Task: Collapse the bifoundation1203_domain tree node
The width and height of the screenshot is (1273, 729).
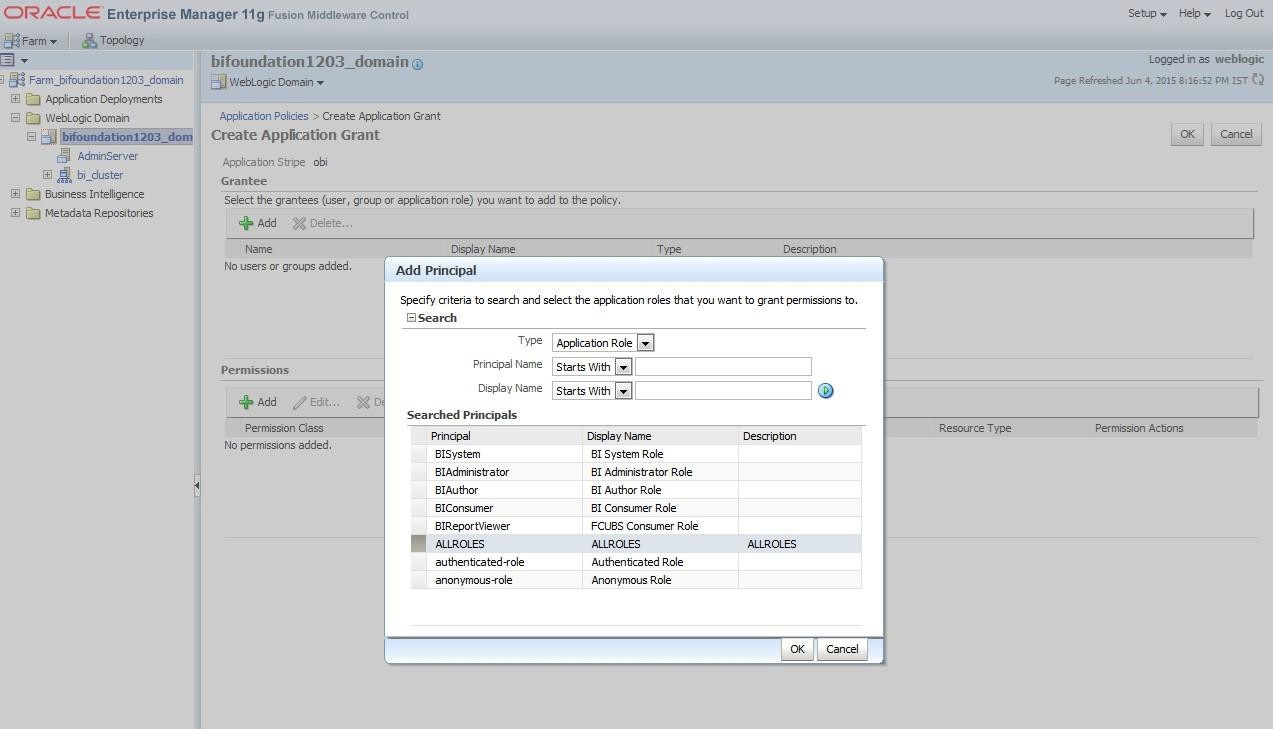Action: (32, 137)
